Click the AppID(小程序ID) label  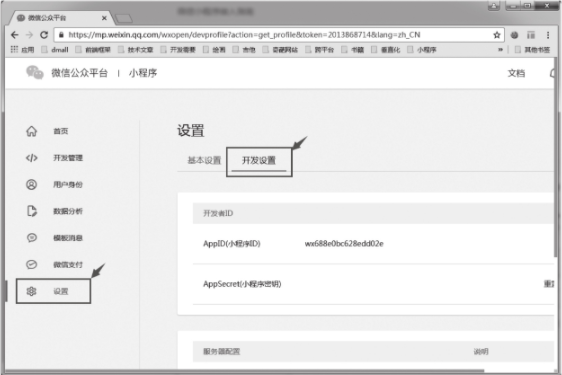[232, 244]
